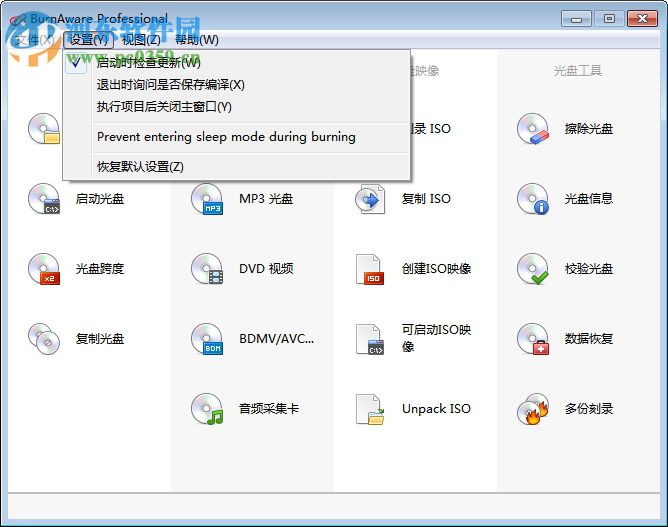Open the 复制光盘 copy disc icon
The image size is (668, 527).
coord(44,339)
